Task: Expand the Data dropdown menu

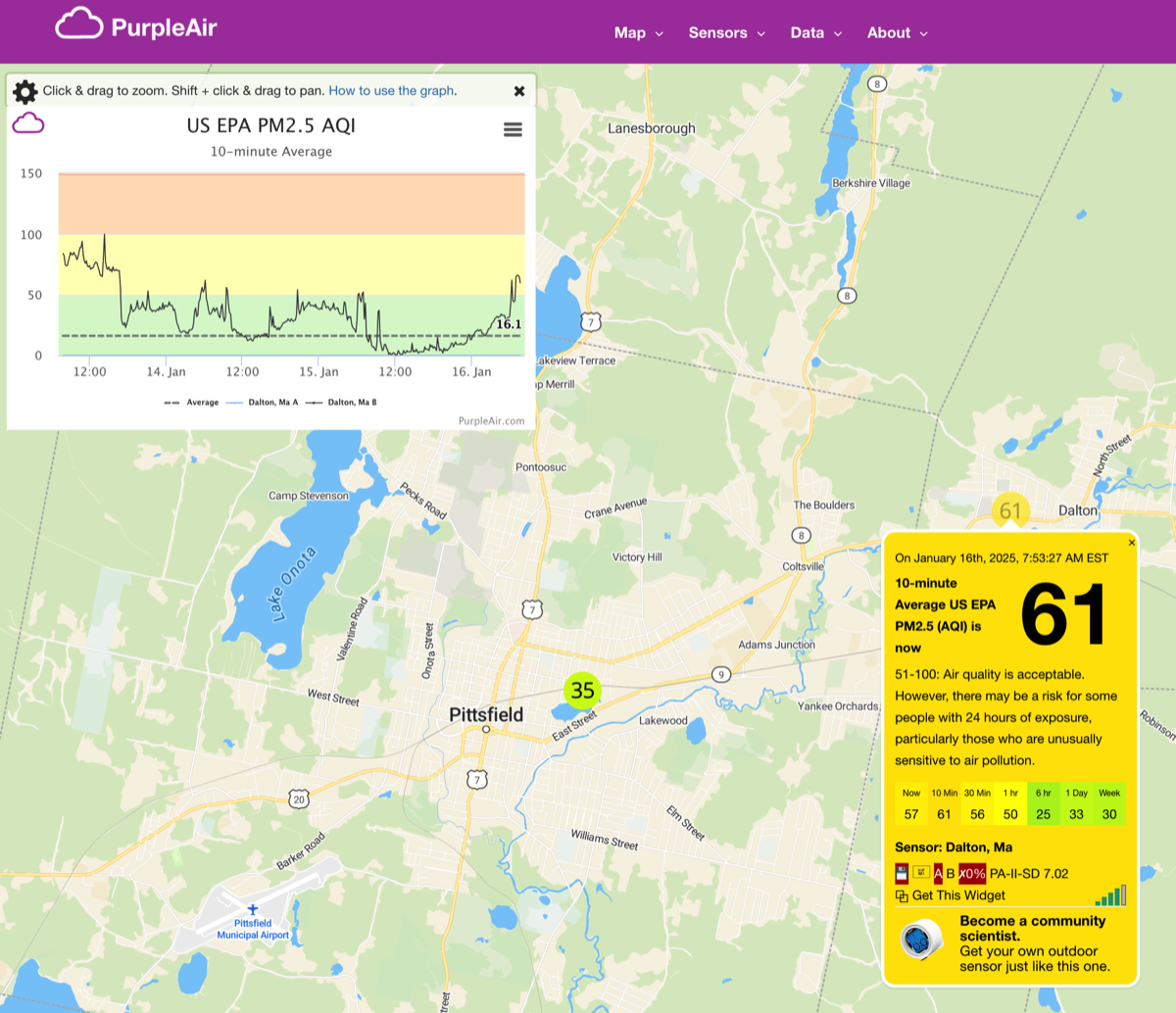Action: pos(815,33)
